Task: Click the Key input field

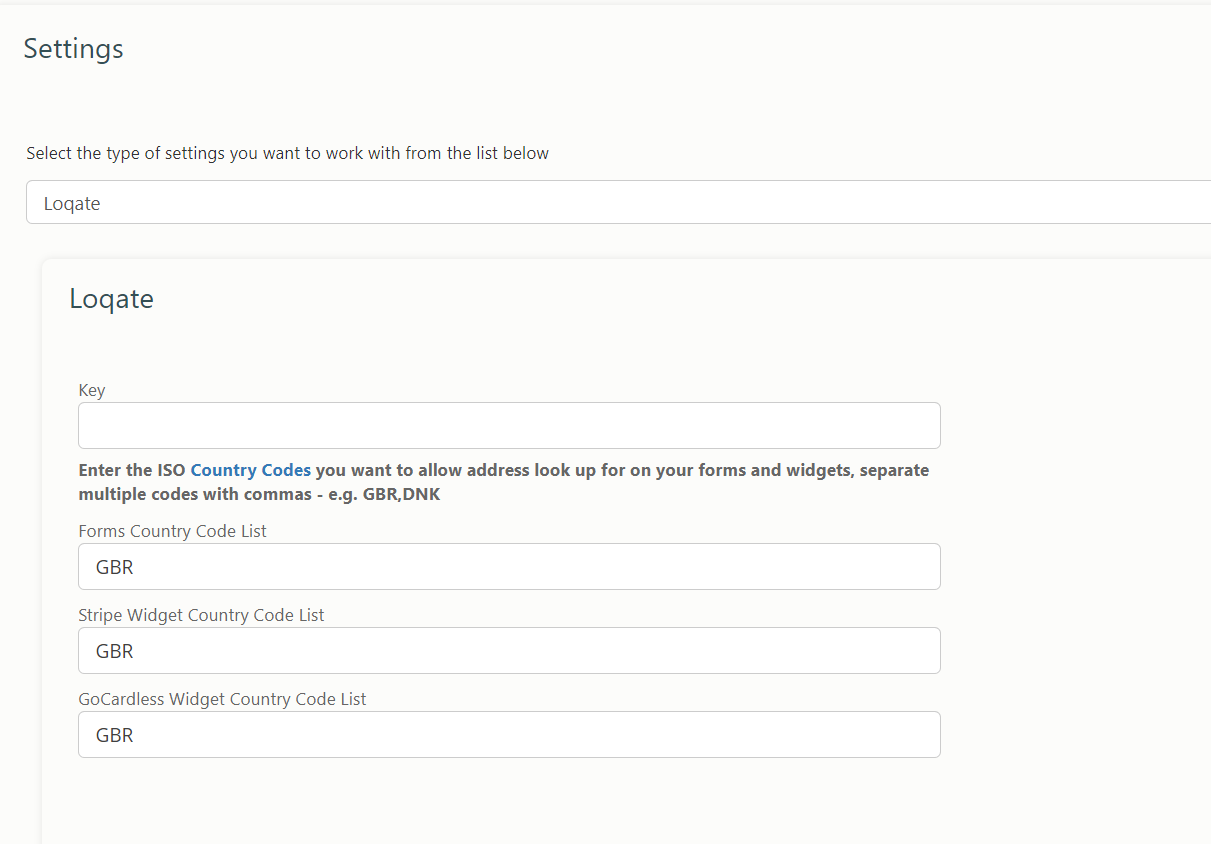Action: (509, 425)
